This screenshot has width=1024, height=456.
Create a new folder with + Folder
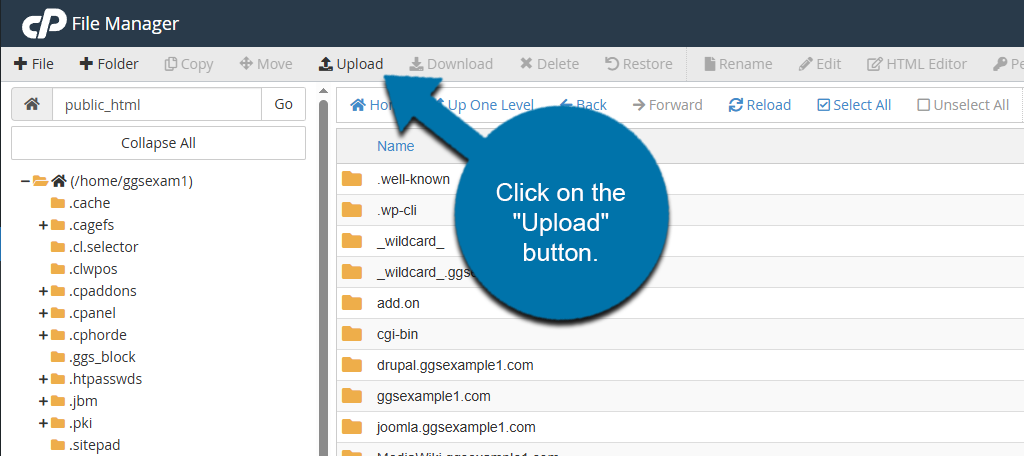tap(109, 64)
